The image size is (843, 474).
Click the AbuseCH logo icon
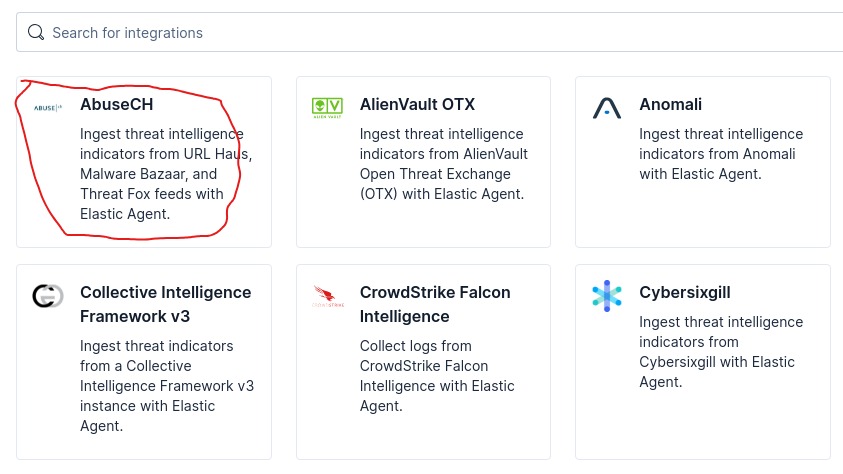[x=48, y=108]
